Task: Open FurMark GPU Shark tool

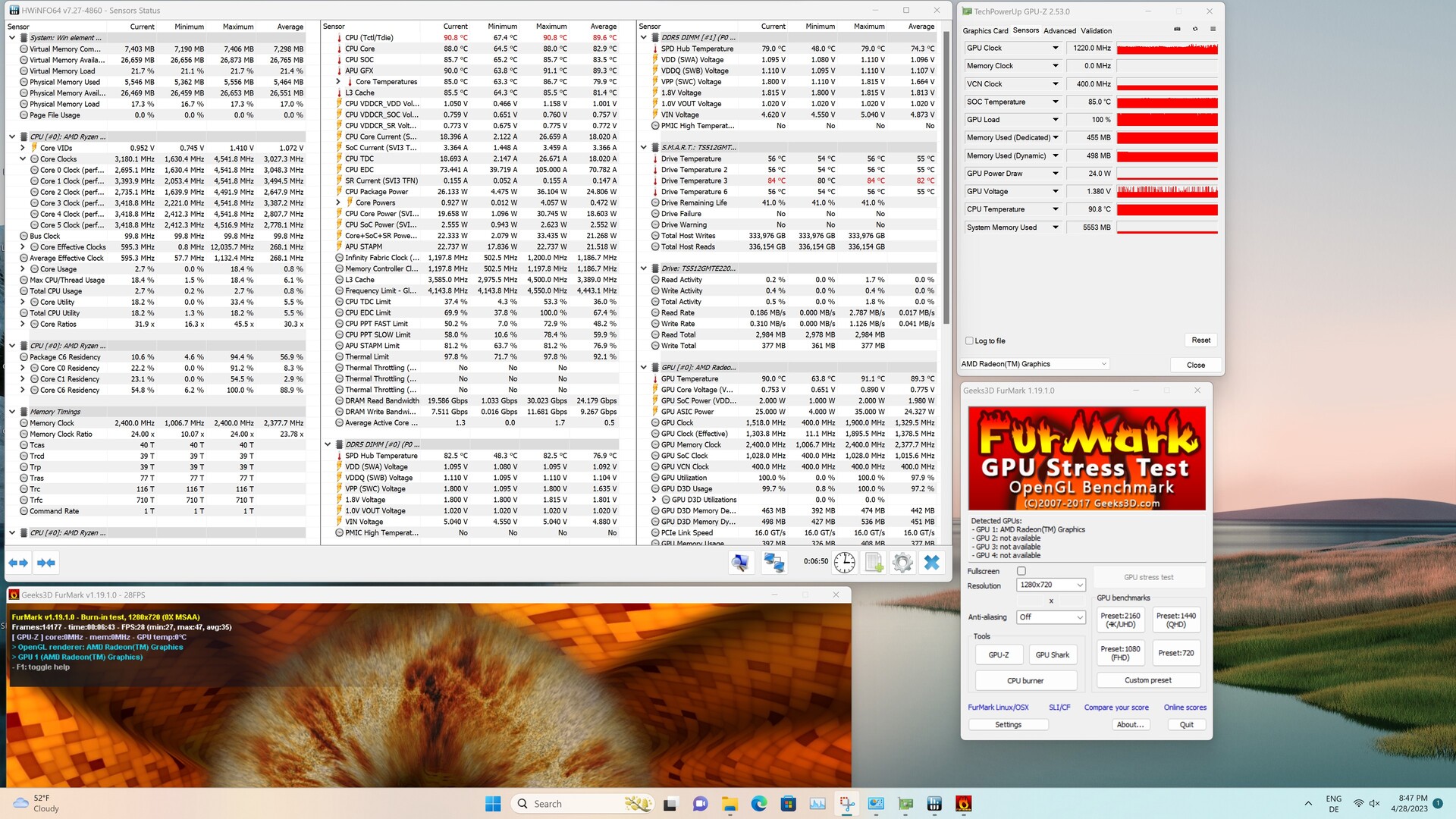Action: [1053, 654]
